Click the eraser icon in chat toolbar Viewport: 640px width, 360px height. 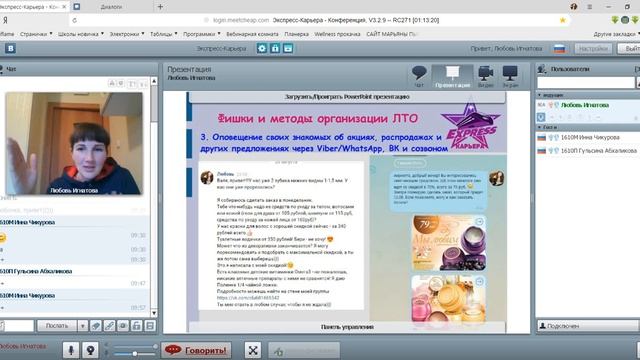[96, 326]
